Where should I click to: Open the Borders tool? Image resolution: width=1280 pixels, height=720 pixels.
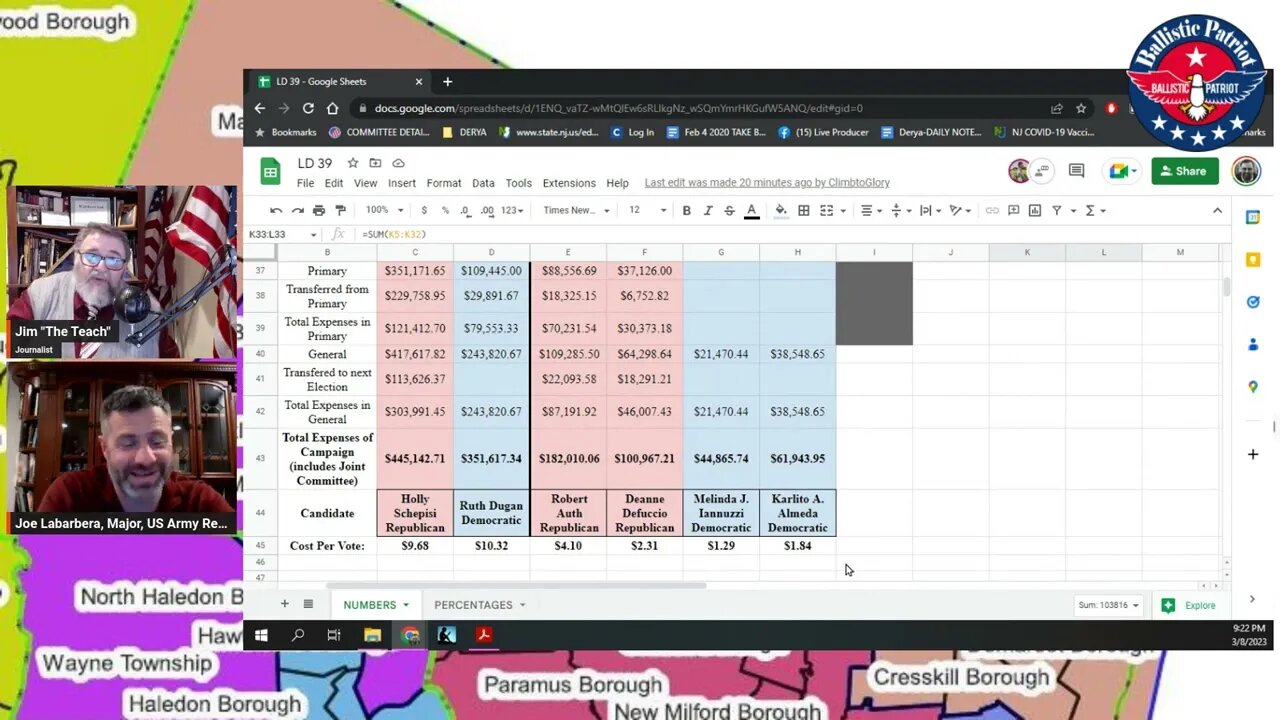point(803,210)
